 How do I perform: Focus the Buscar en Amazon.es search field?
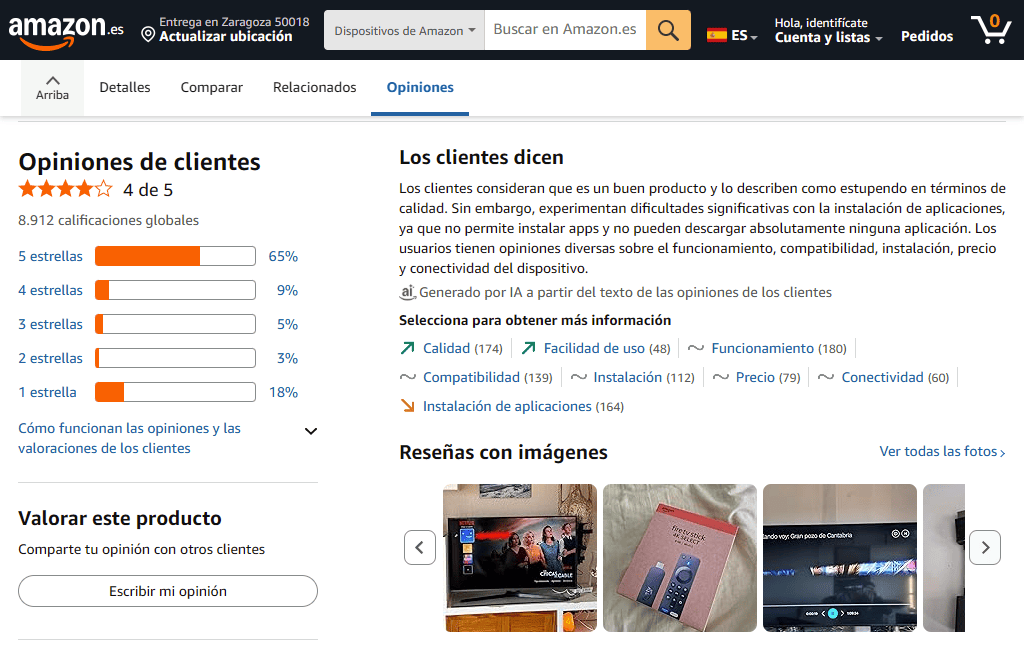(565, 30)
